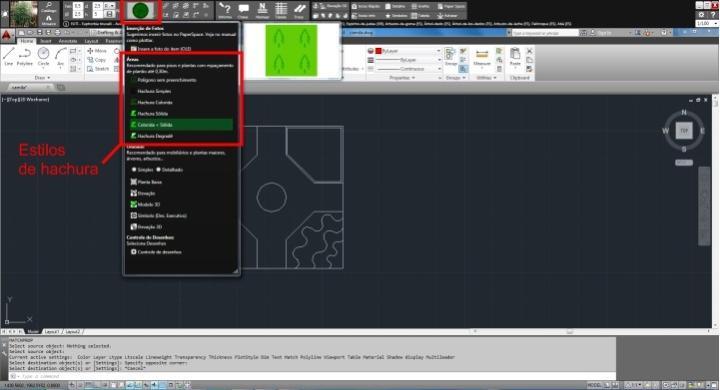Open the AutoCAD application menu logo
The width and height of the screenshot is (720, 390).
pos(6,35)
